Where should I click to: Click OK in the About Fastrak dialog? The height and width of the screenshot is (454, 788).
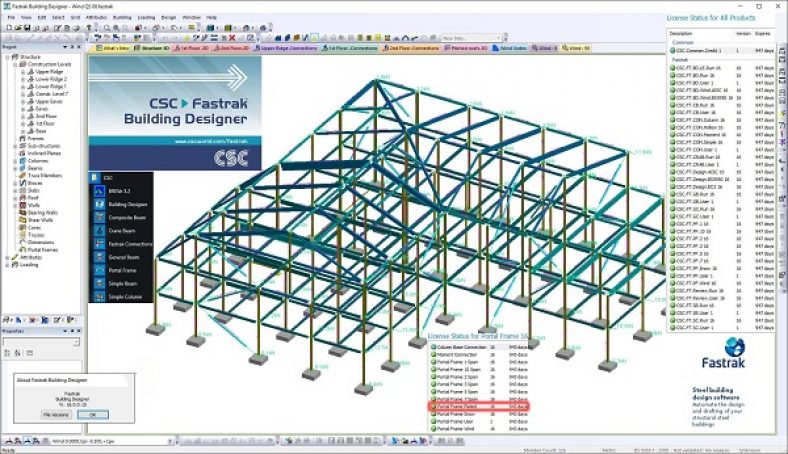(92, 415)
